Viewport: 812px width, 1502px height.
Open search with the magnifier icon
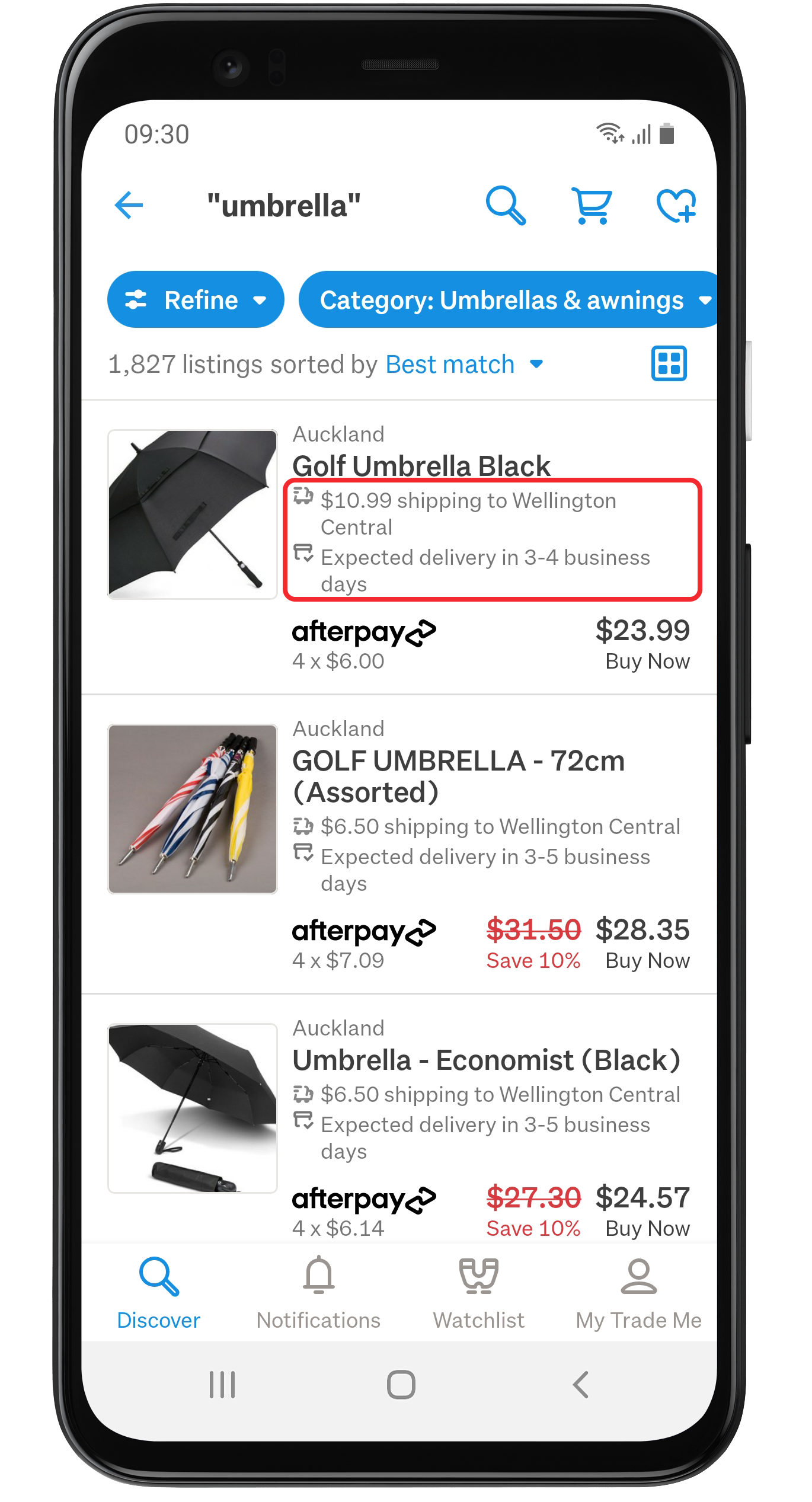[x=506, y=206]
